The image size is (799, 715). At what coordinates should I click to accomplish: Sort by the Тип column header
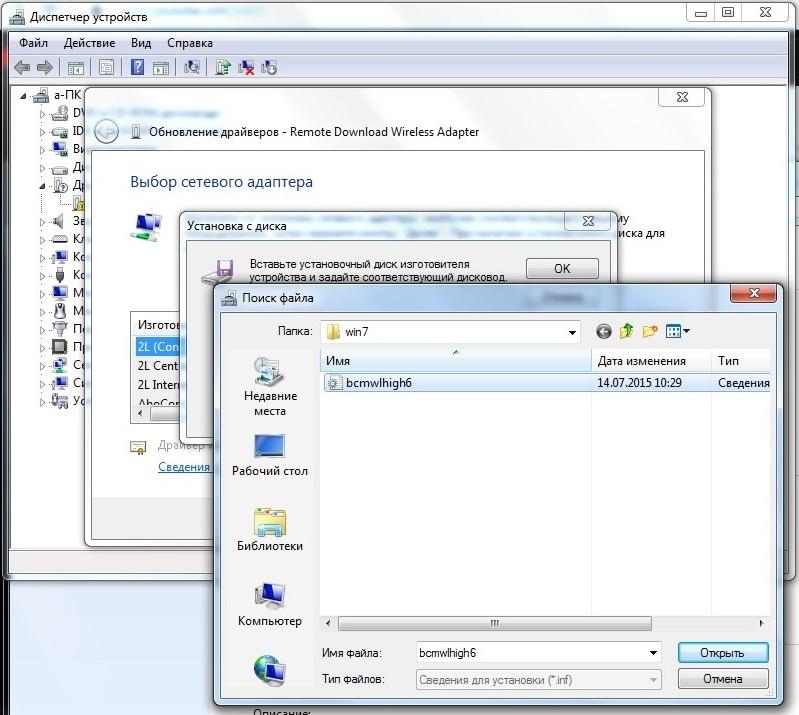(x=740, y=361)
